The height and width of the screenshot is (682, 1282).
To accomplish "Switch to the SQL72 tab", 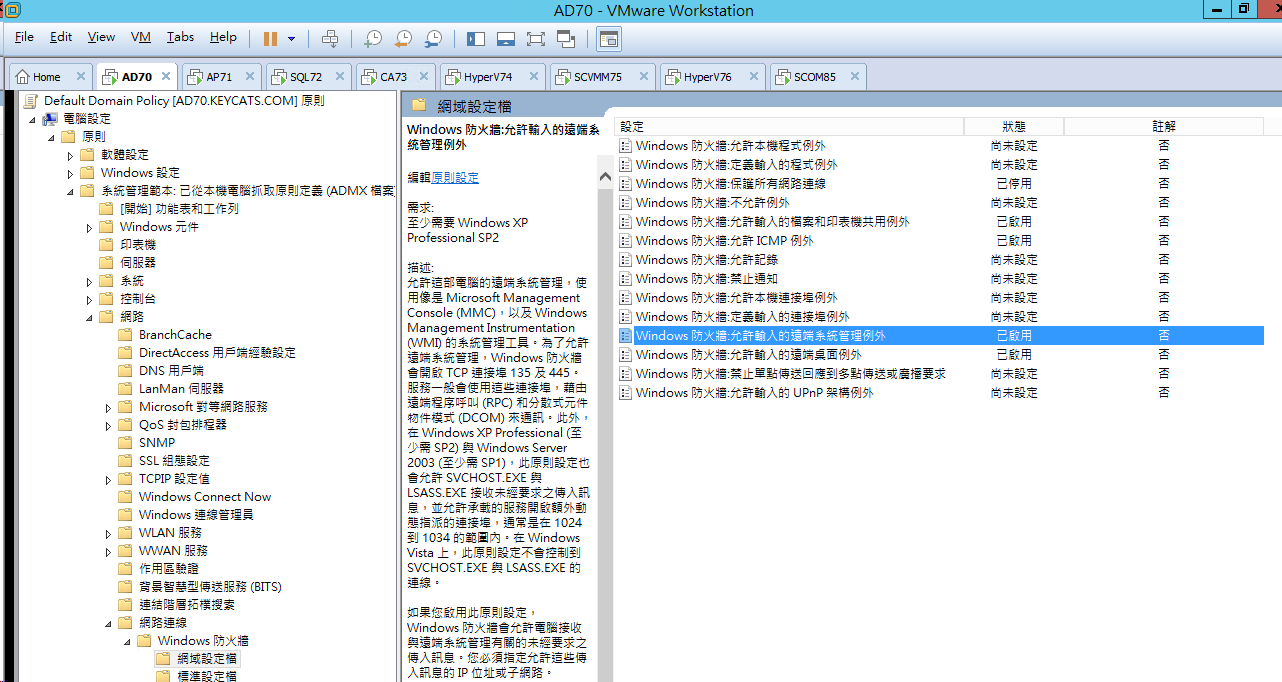I will (307, 77).
